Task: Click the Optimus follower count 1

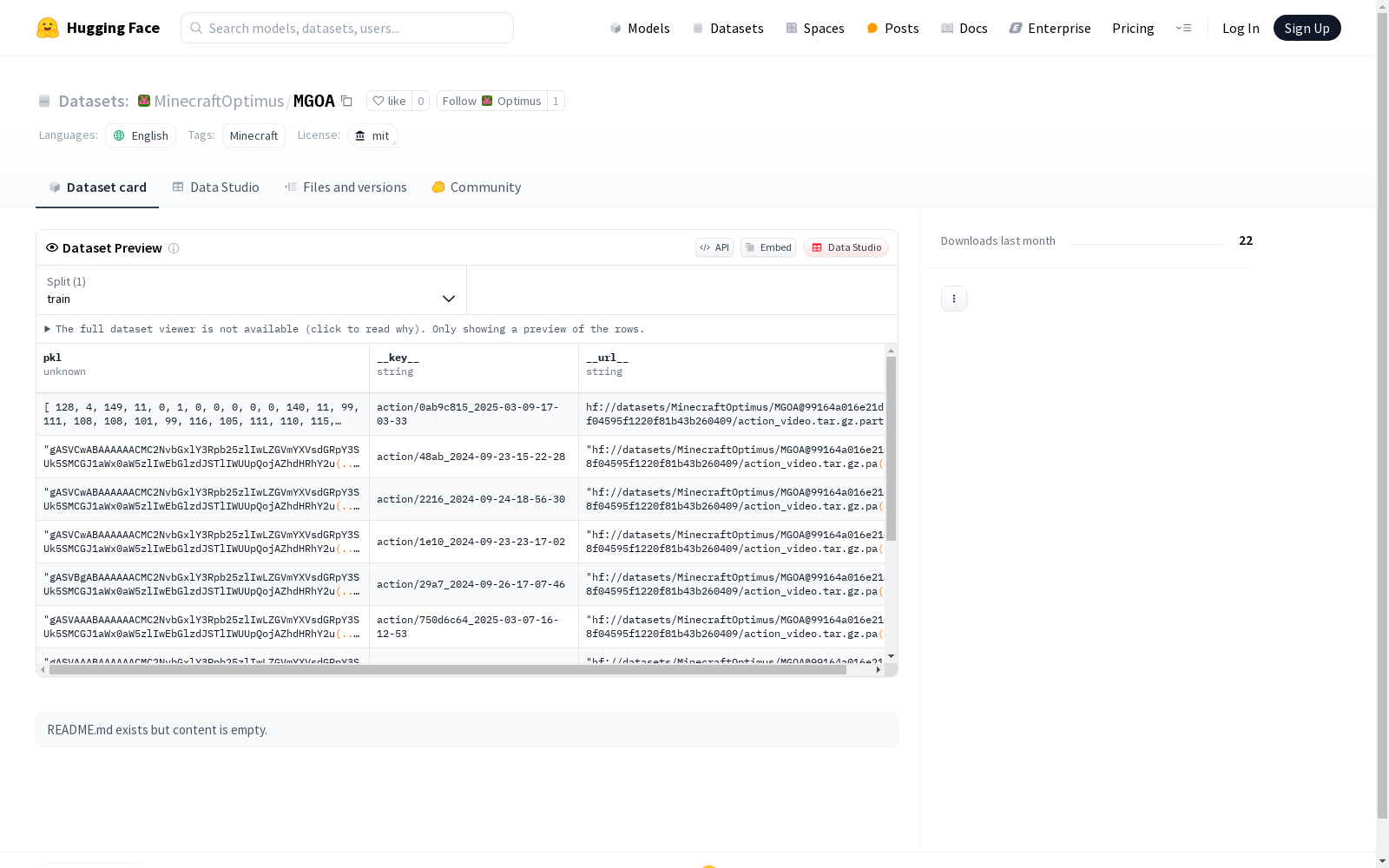Action: 556,101
